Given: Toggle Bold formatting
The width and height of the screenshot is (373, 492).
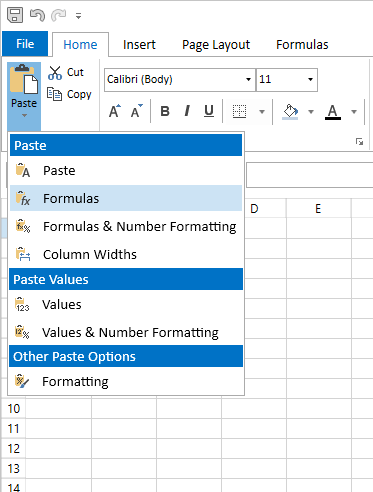Looking at the screenshot, I should (x=165, y=111).
